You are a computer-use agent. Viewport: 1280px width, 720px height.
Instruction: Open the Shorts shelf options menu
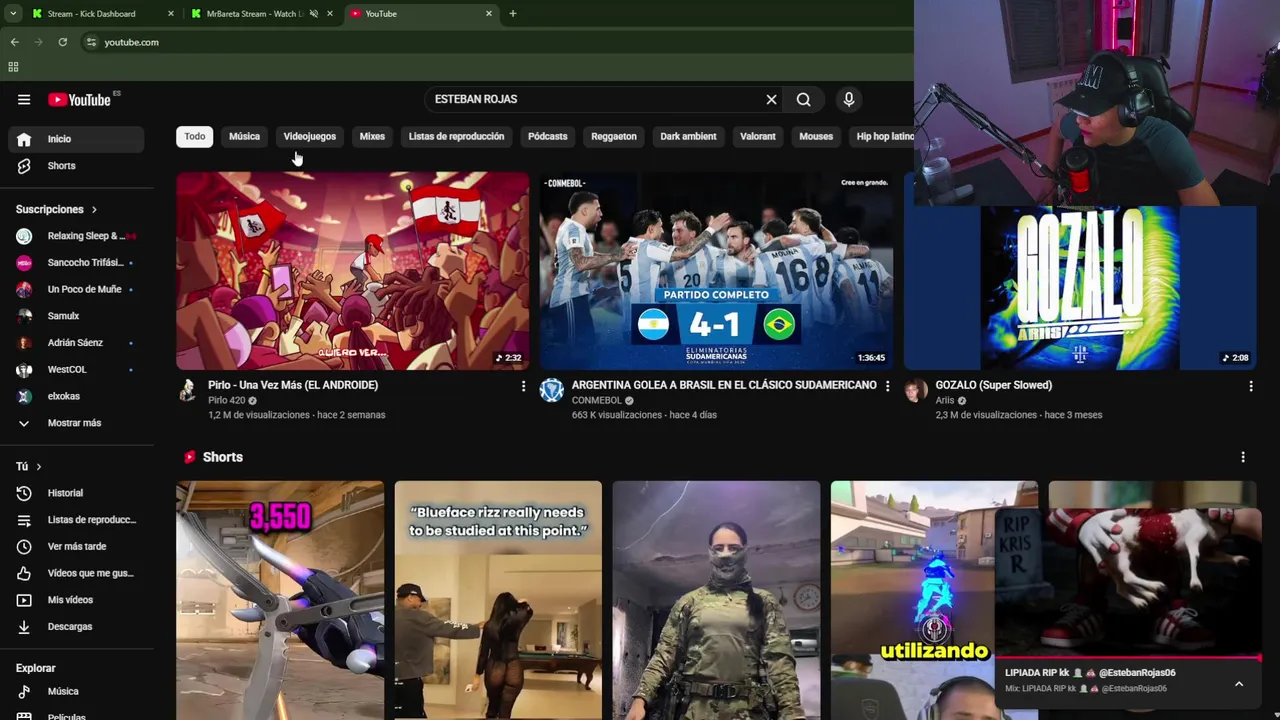click(1243, 457)
